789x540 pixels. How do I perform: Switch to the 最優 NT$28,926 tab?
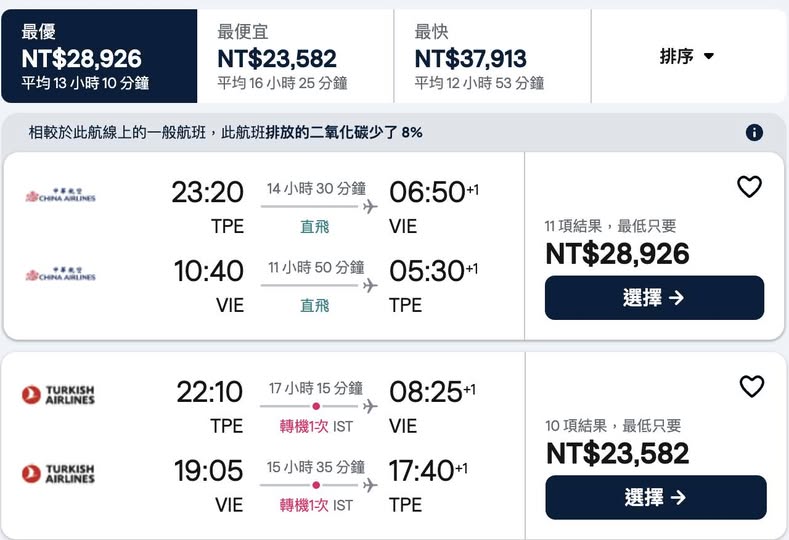tap(99, 57)
